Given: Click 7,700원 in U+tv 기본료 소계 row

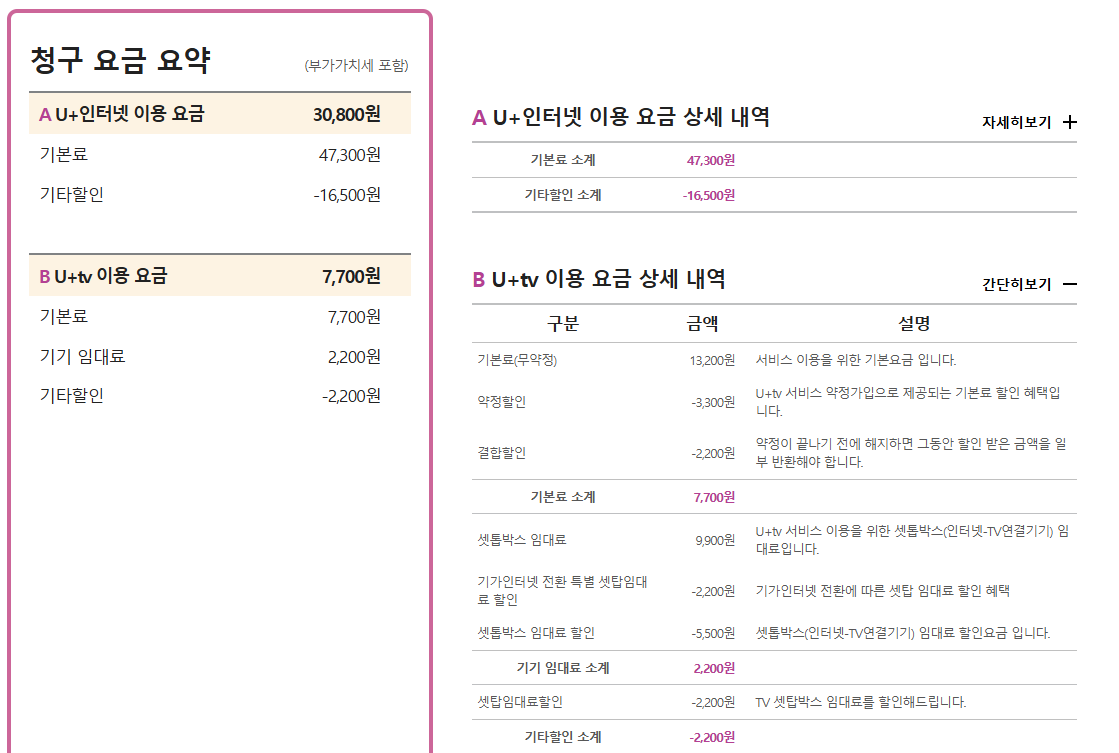Looking at the screenshot, I should coord(714,497).
